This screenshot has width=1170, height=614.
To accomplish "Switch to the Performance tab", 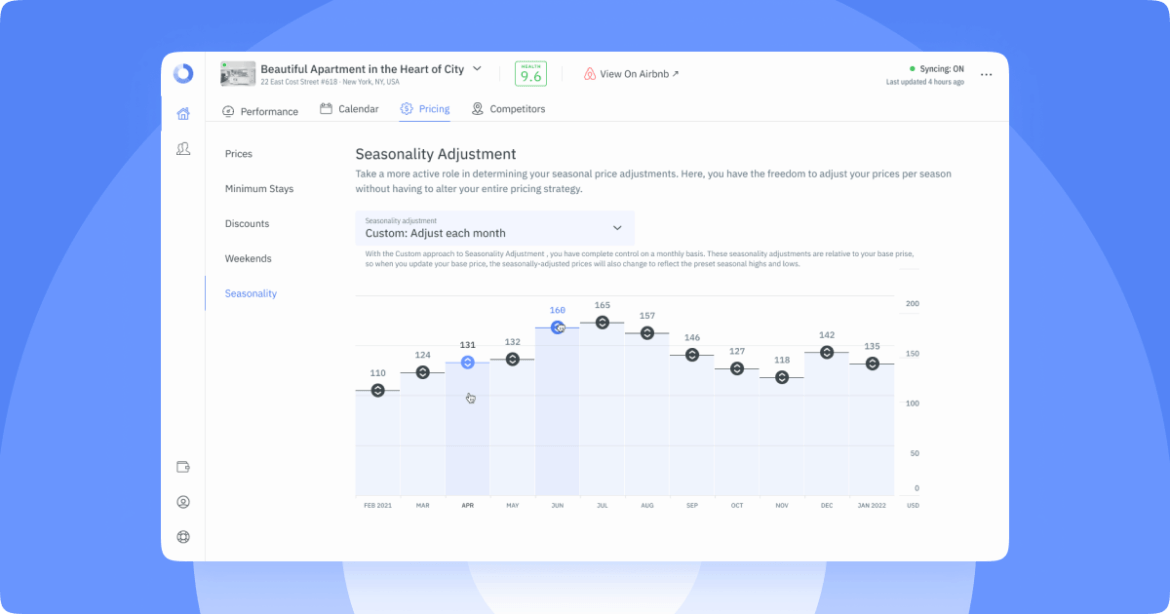I will click(x=260, y=111).
